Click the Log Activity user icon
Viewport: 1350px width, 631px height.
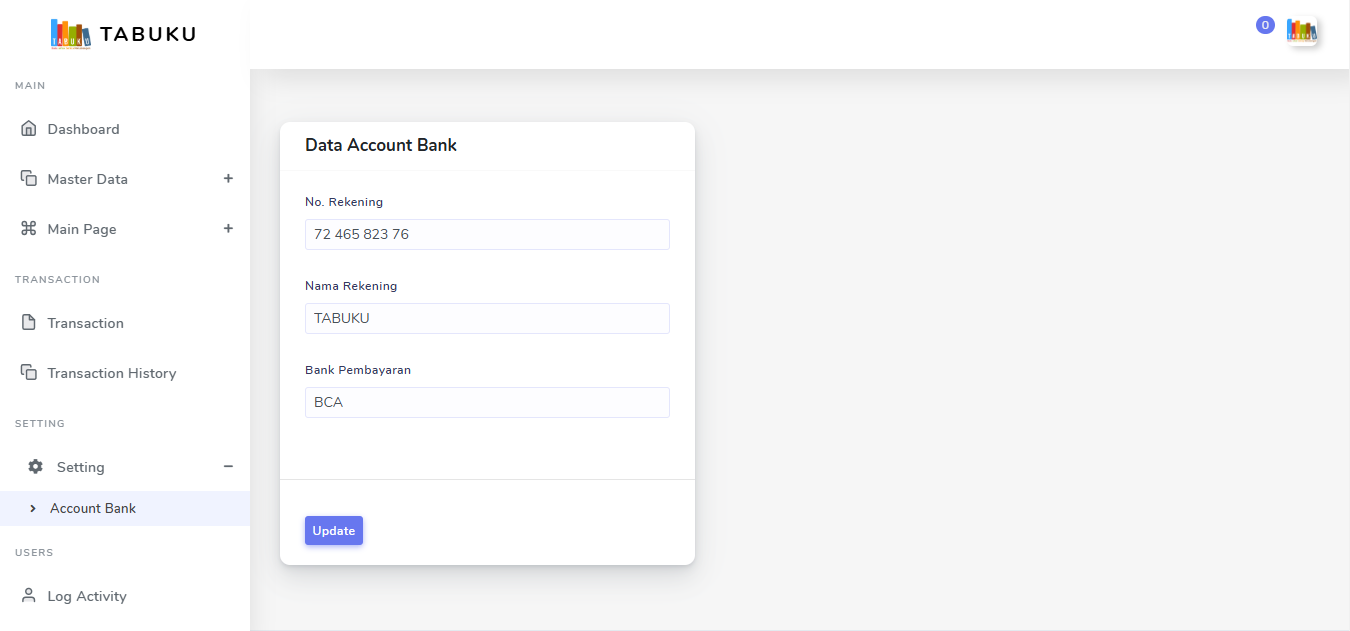(x=28, y=596)
